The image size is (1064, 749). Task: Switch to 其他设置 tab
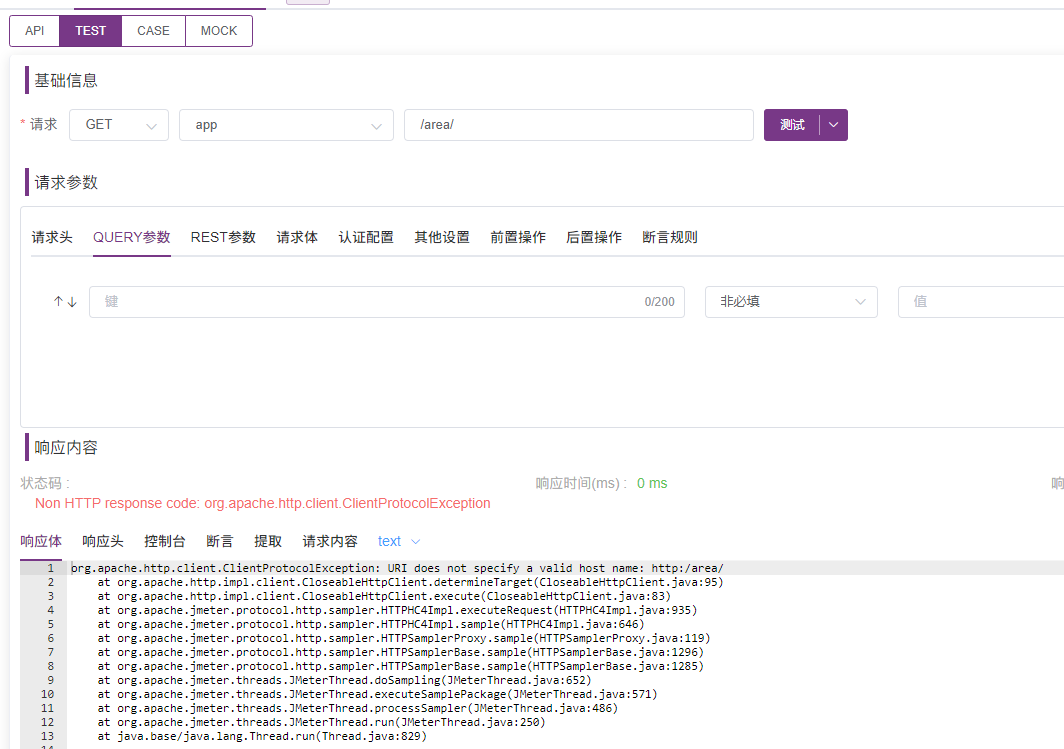(442, 237)
